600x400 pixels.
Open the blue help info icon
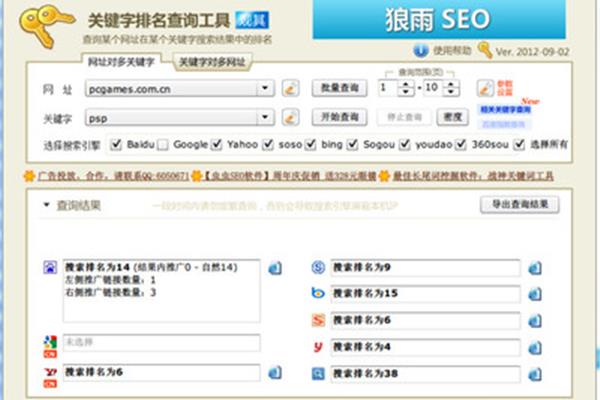421,50
